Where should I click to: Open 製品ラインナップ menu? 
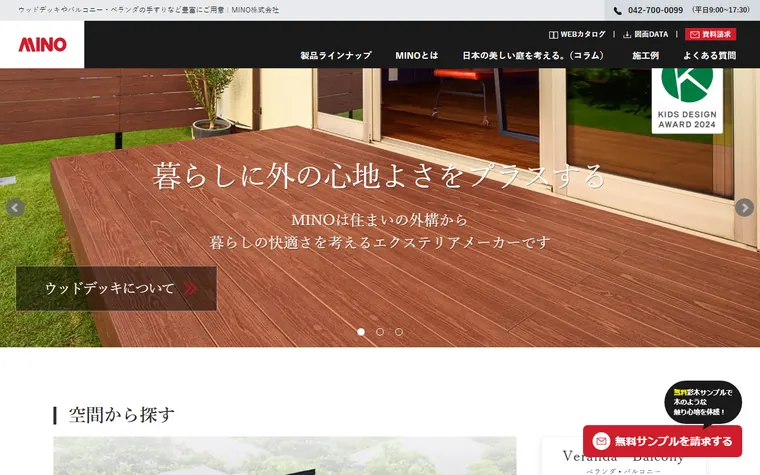click(x=336, y=56)
